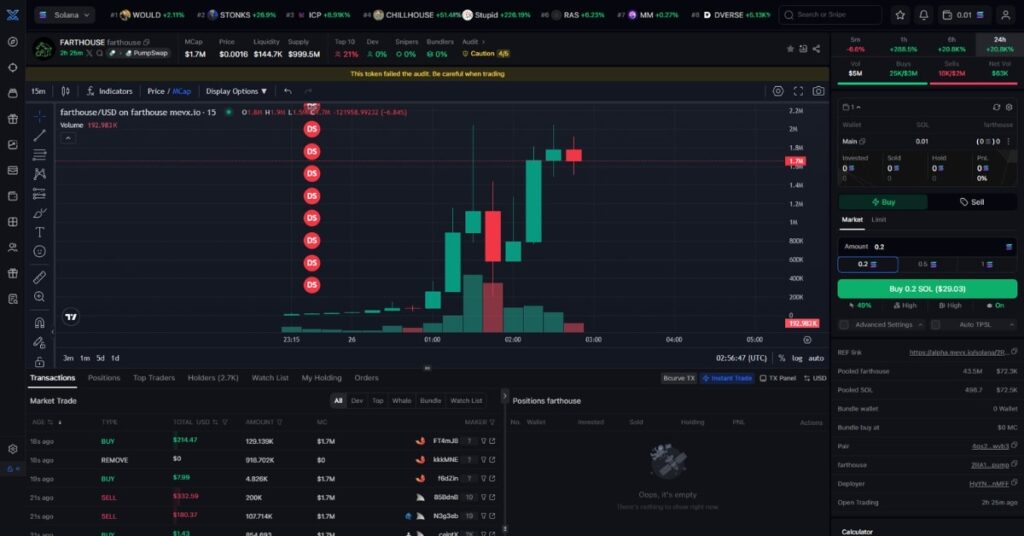The width and height of the screenshot is (1024, 536).
Task: Refresh the wallet panel
Action: (996, 107)
